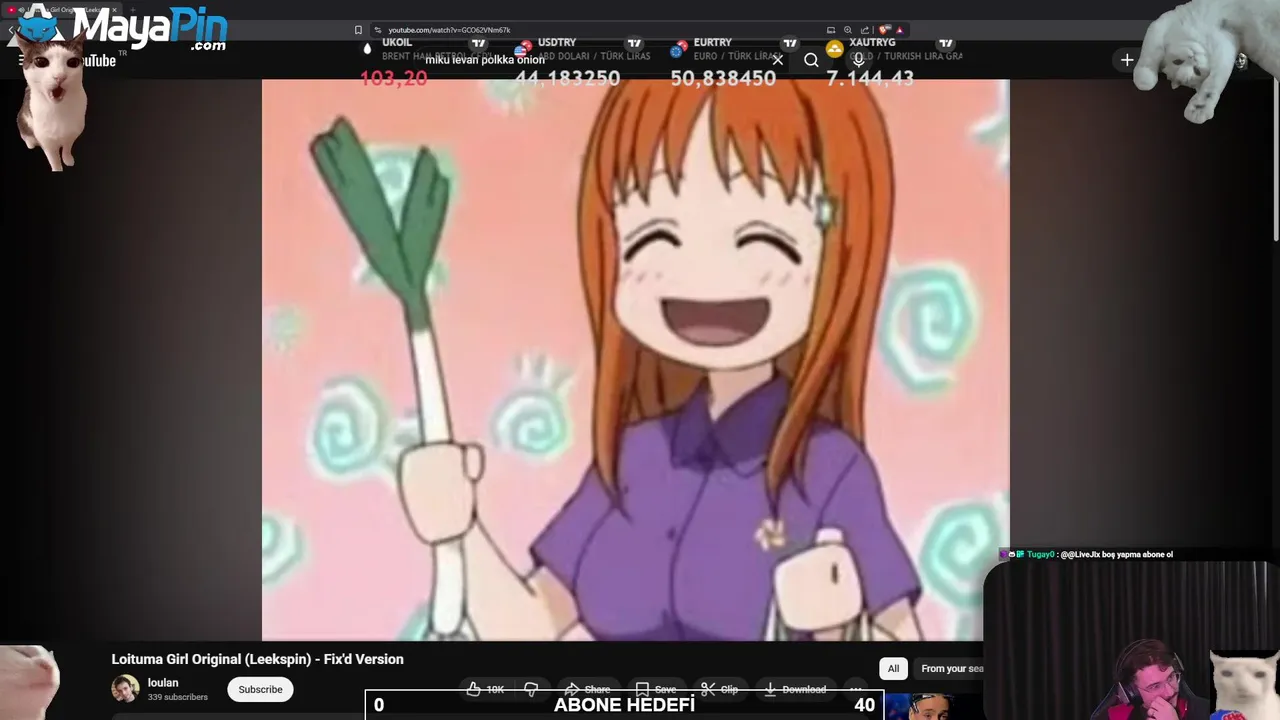Start voice search with the microphone icon
The image size is (1280, 720).
click(x=858, y=60)
